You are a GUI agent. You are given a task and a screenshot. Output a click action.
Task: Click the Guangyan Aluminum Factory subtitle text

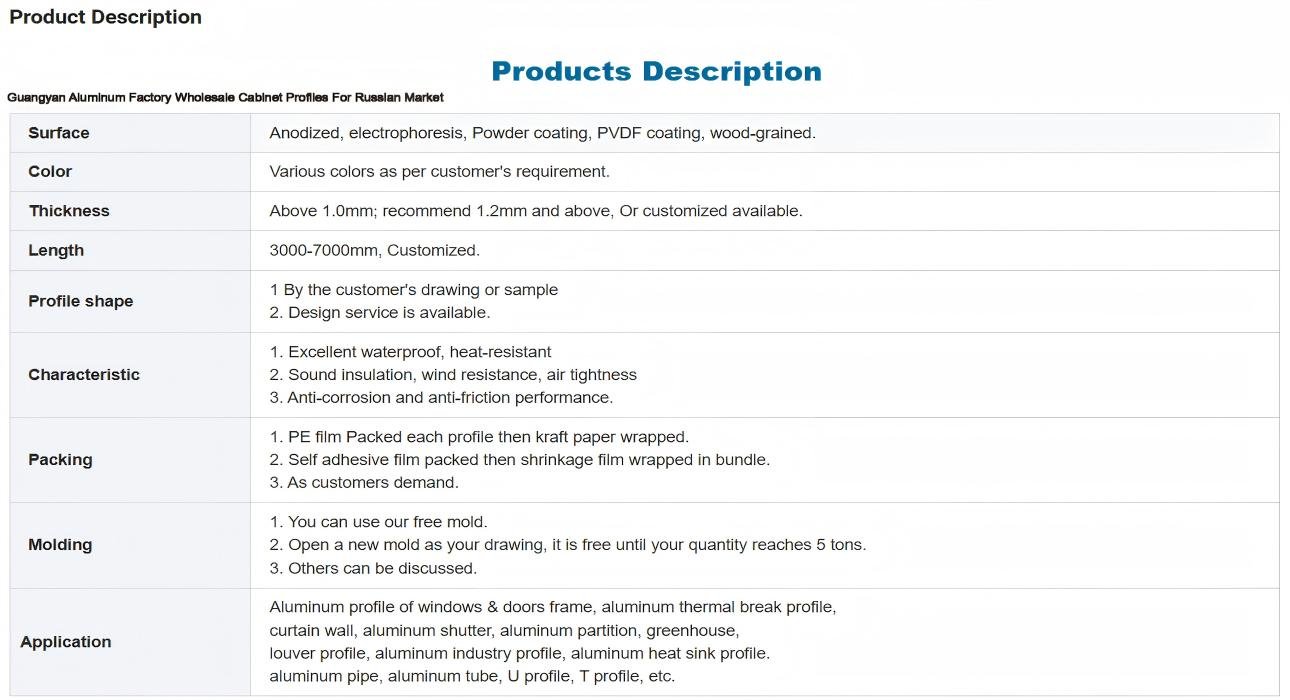click(x=225, y=97)
